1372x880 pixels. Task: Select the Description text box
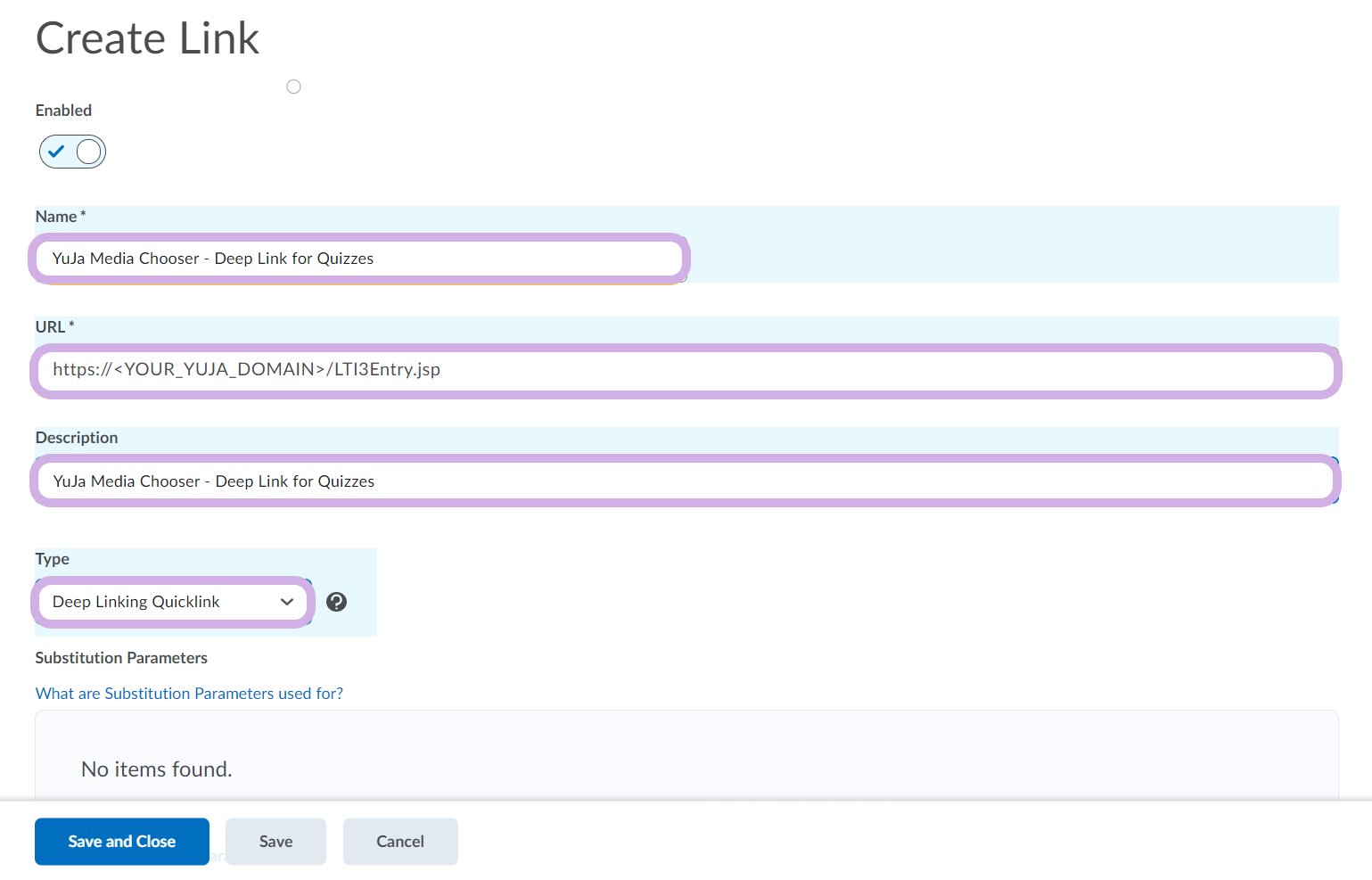[x=685, y=481]
